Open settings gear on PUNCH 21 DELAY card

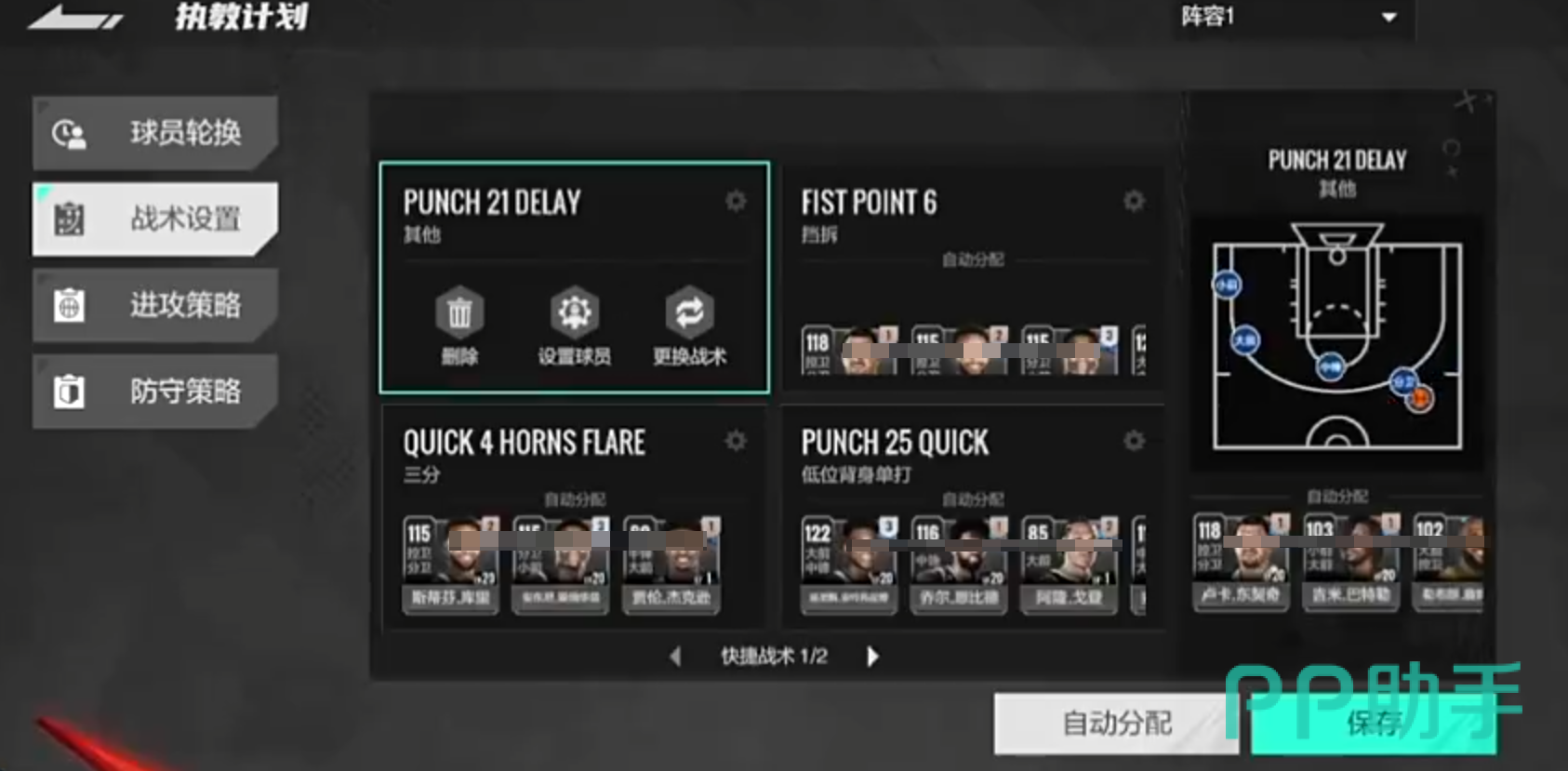pyautogui.click(x=736, y=201)
